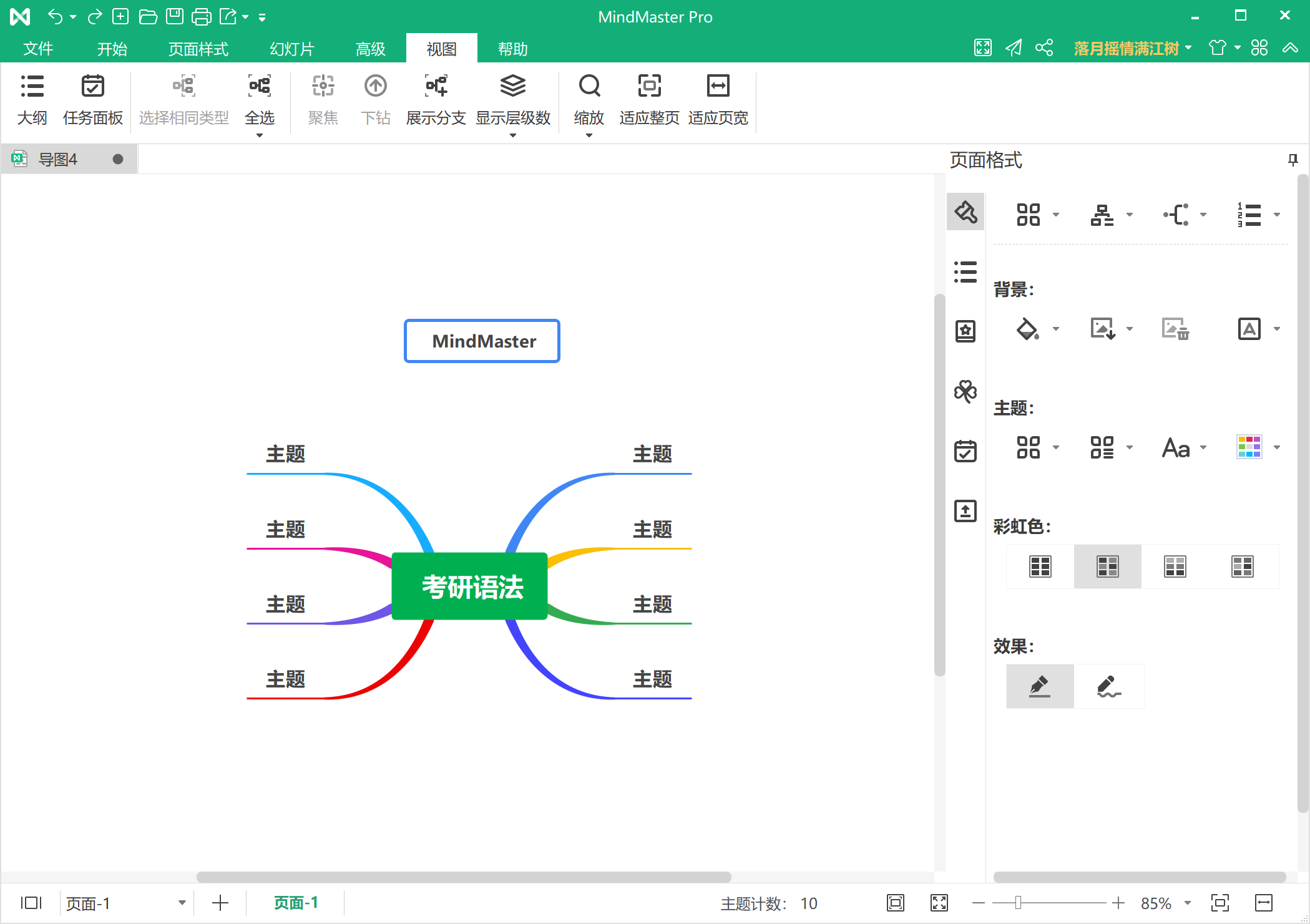Select the second rainbow color mode
Viewport: 1310px width, 924px height.
1108,567
